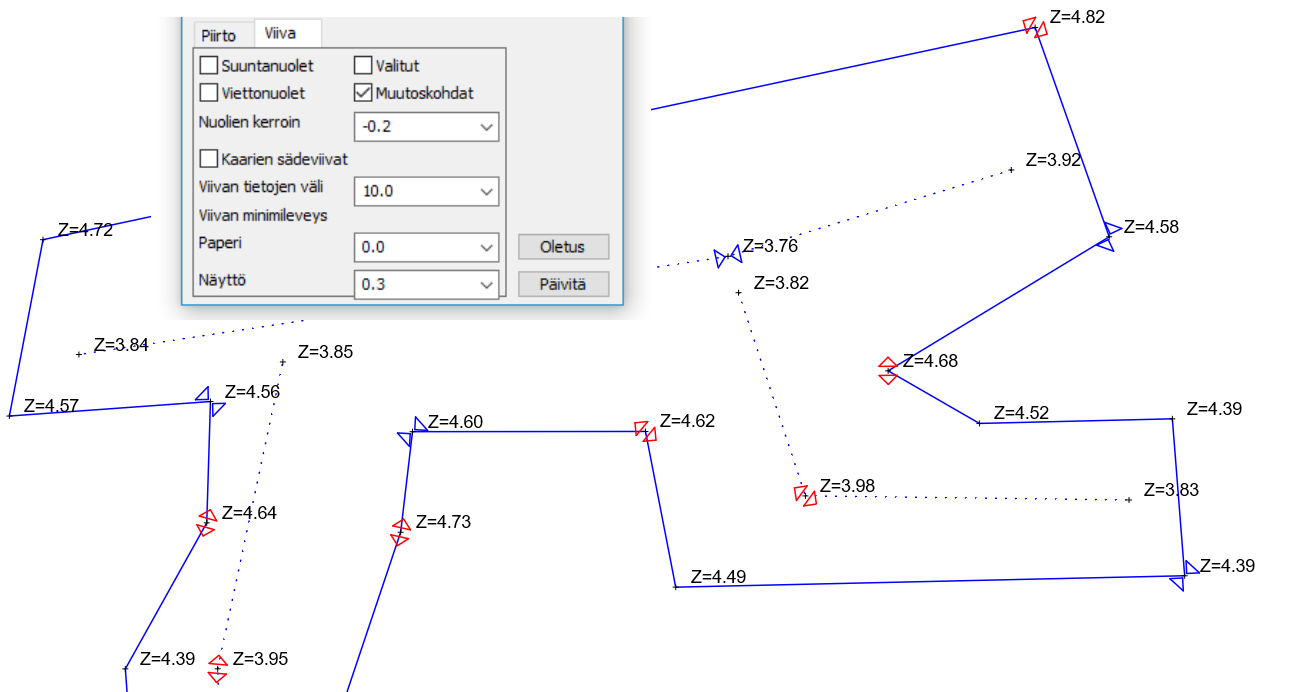Enable the Suuntanuolet checkbox
The width and height of the screenshot is (1305, 692).
click(x=209, y=66)
